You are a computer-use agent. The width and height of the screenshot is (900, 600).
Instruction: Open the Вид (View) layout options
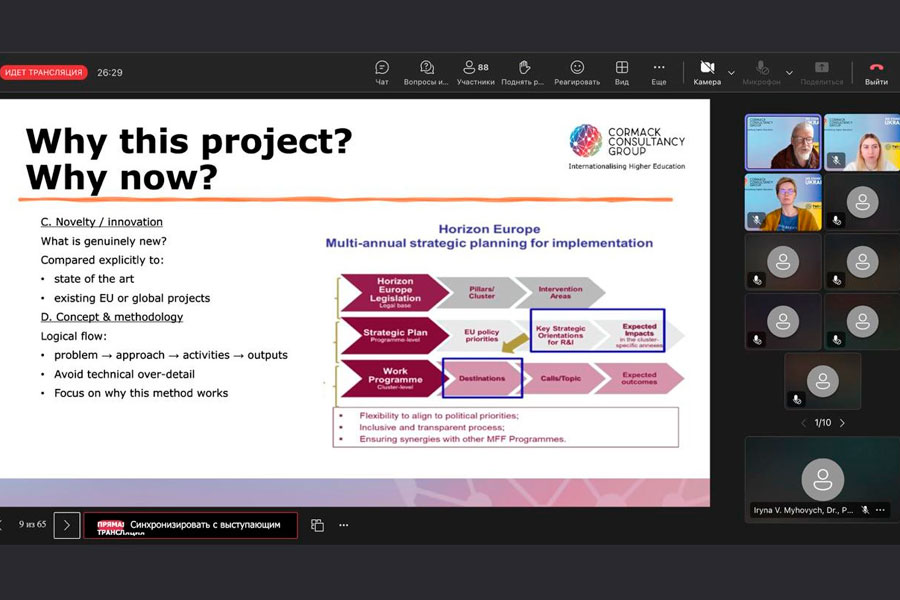coord(622,72)
